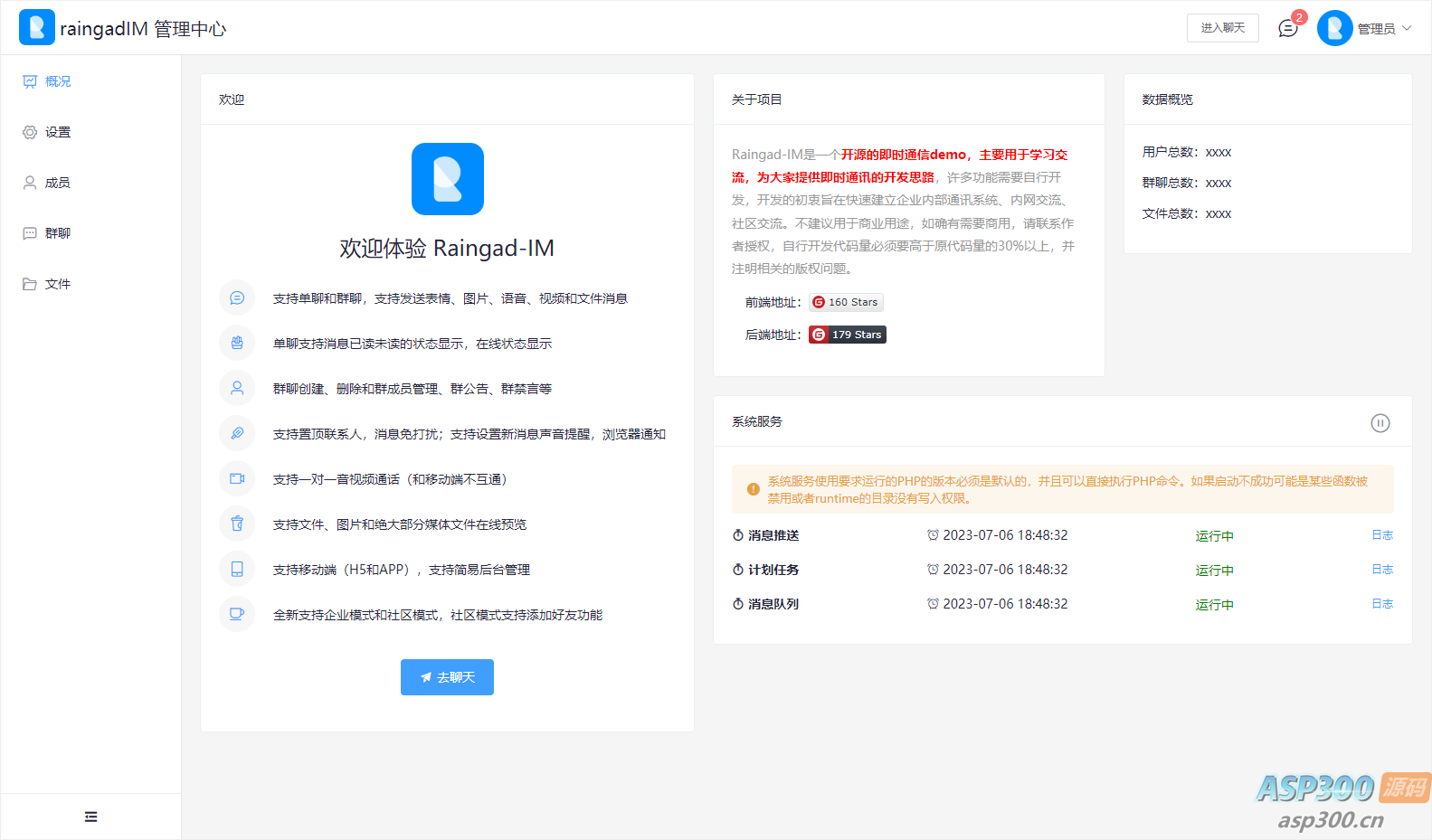Go to the 设置 settings page
The width and height of the screenshot is (1432, 840).
(x=58, y=132)
